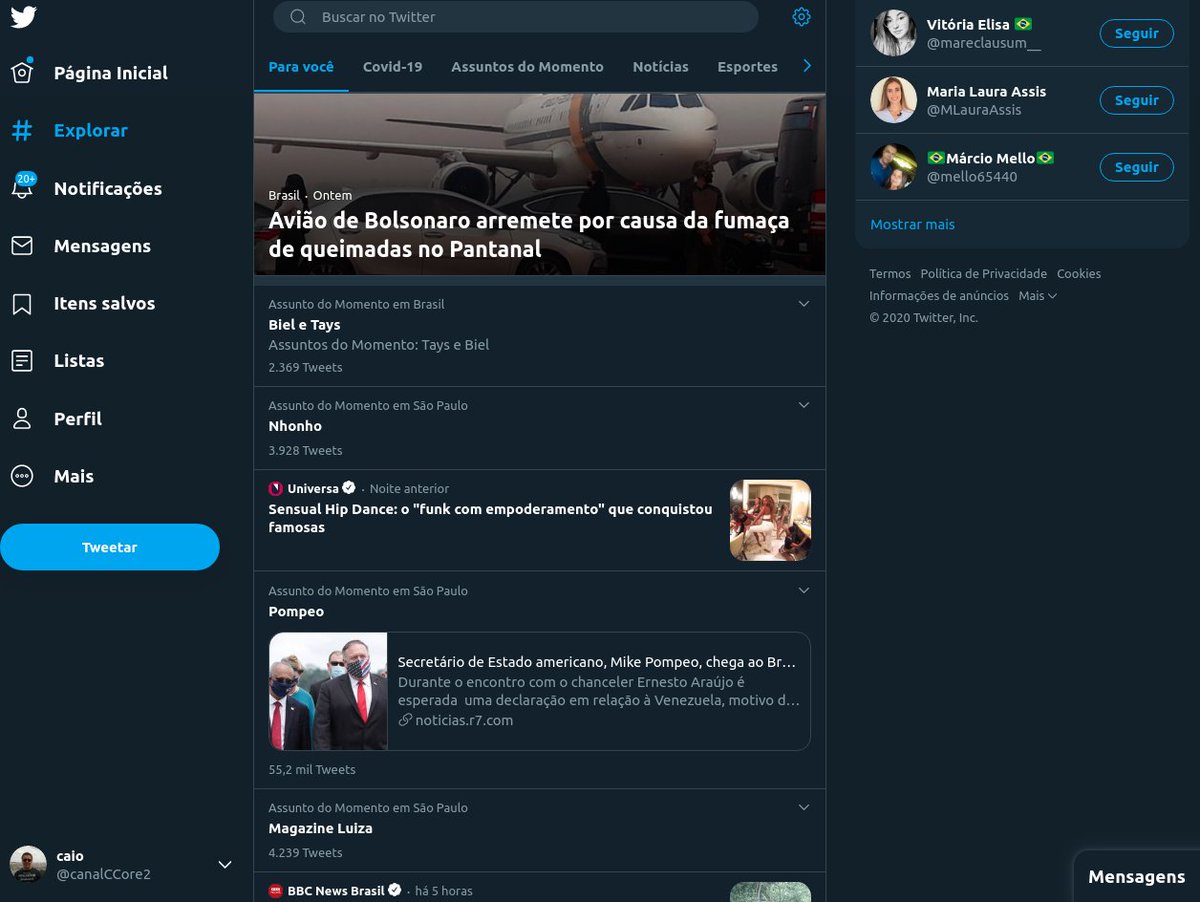
Task: Open the Sensual Hip Dance headline
Action: [490, 518]
